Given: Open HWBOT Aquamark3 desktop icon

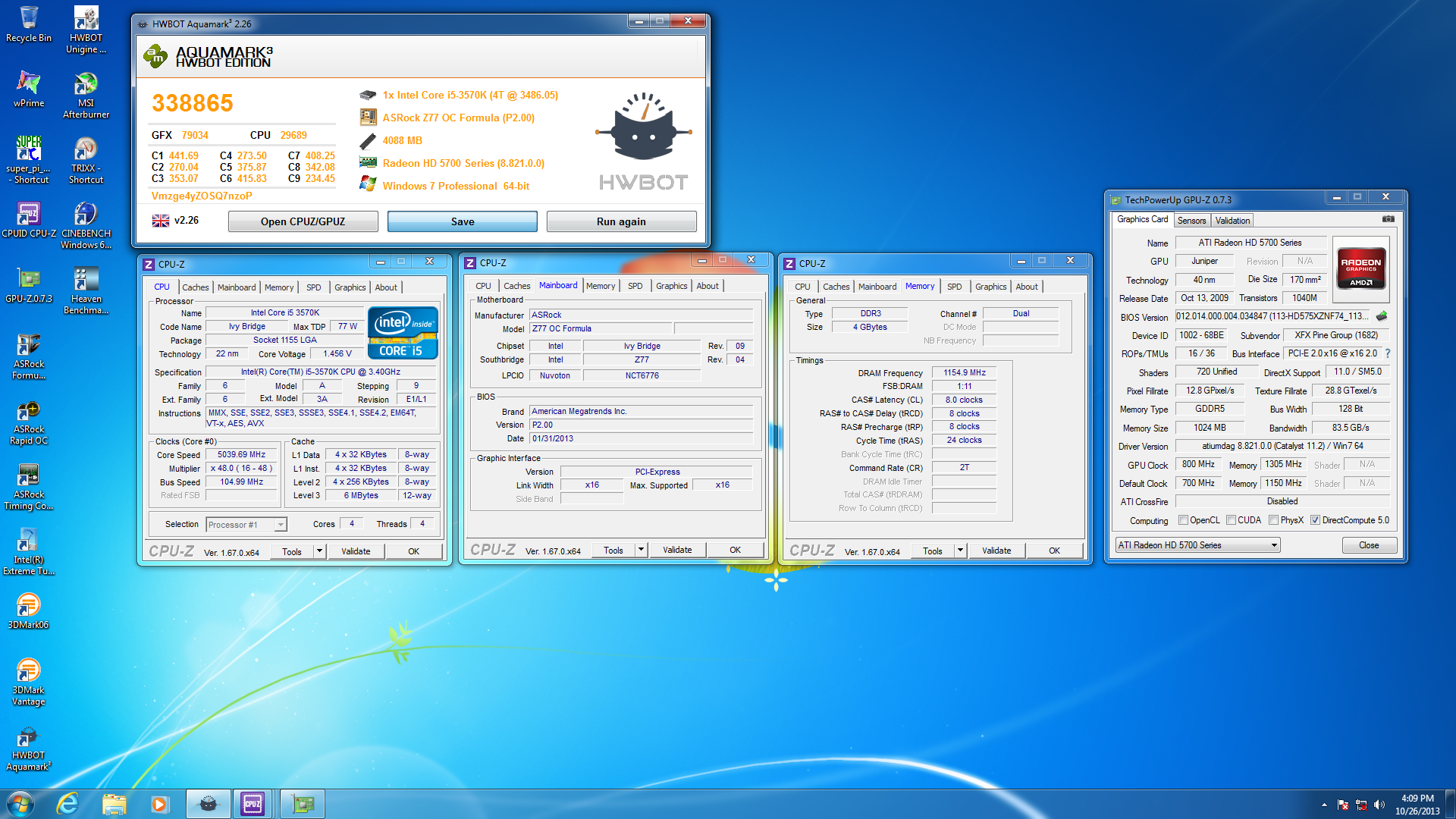Looking at the screenshot, I should pos(28,748).
